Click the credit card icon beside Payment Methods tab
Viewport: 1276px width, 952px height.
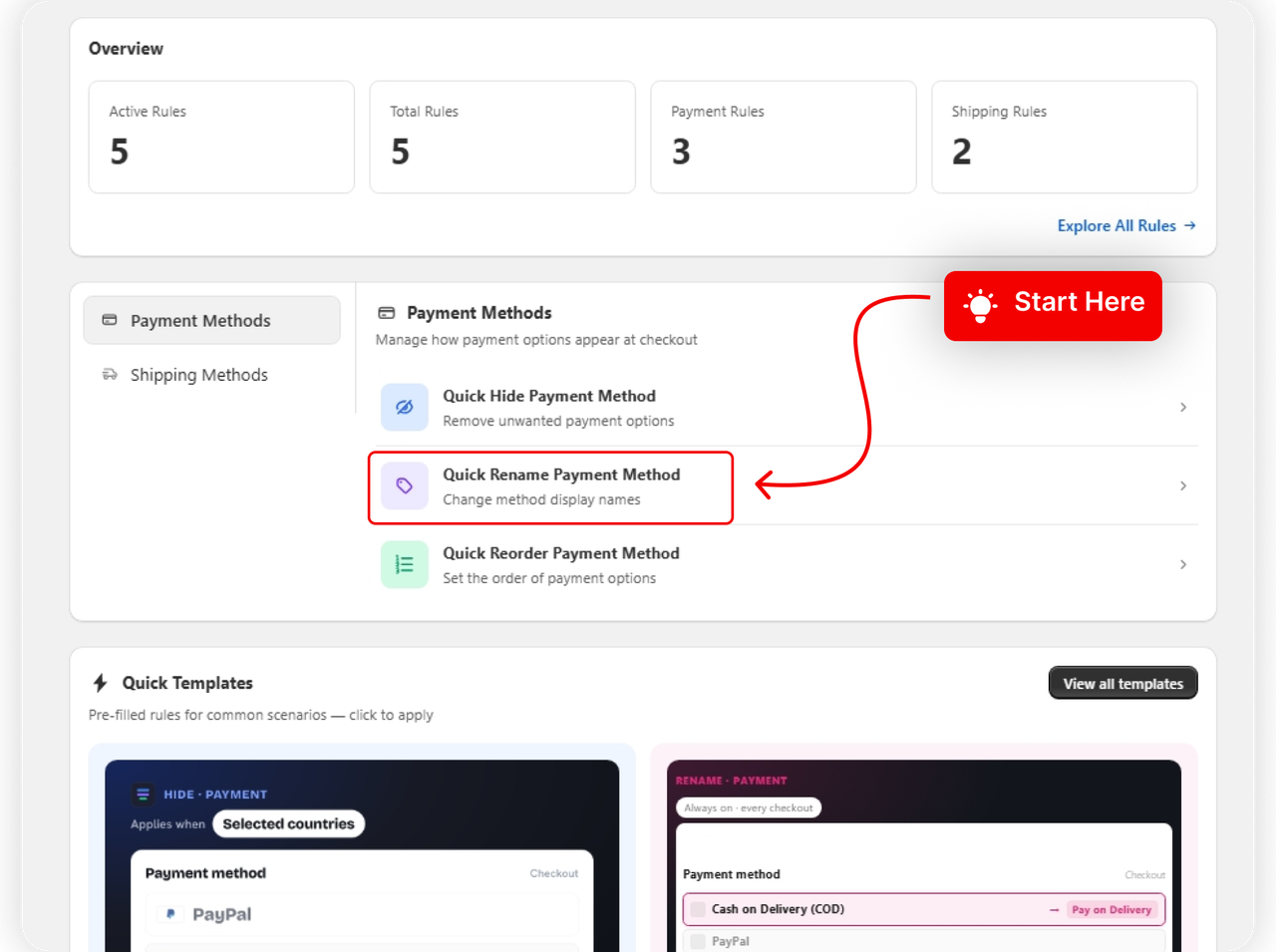(110, 320)
